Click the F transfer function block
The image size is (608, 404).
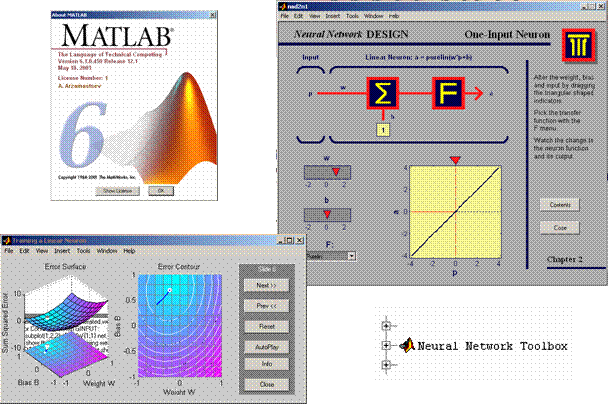448,93
